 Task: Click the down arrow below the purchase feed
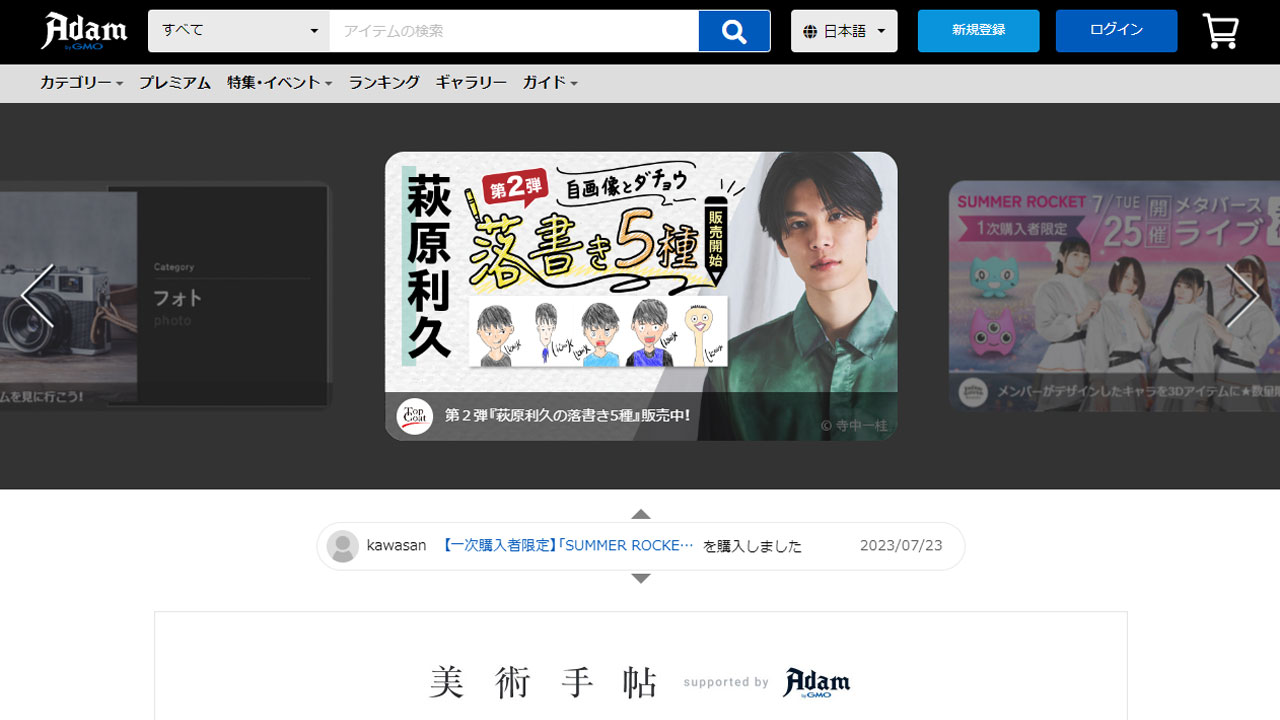pyautogui.click(x=641, y=578)
